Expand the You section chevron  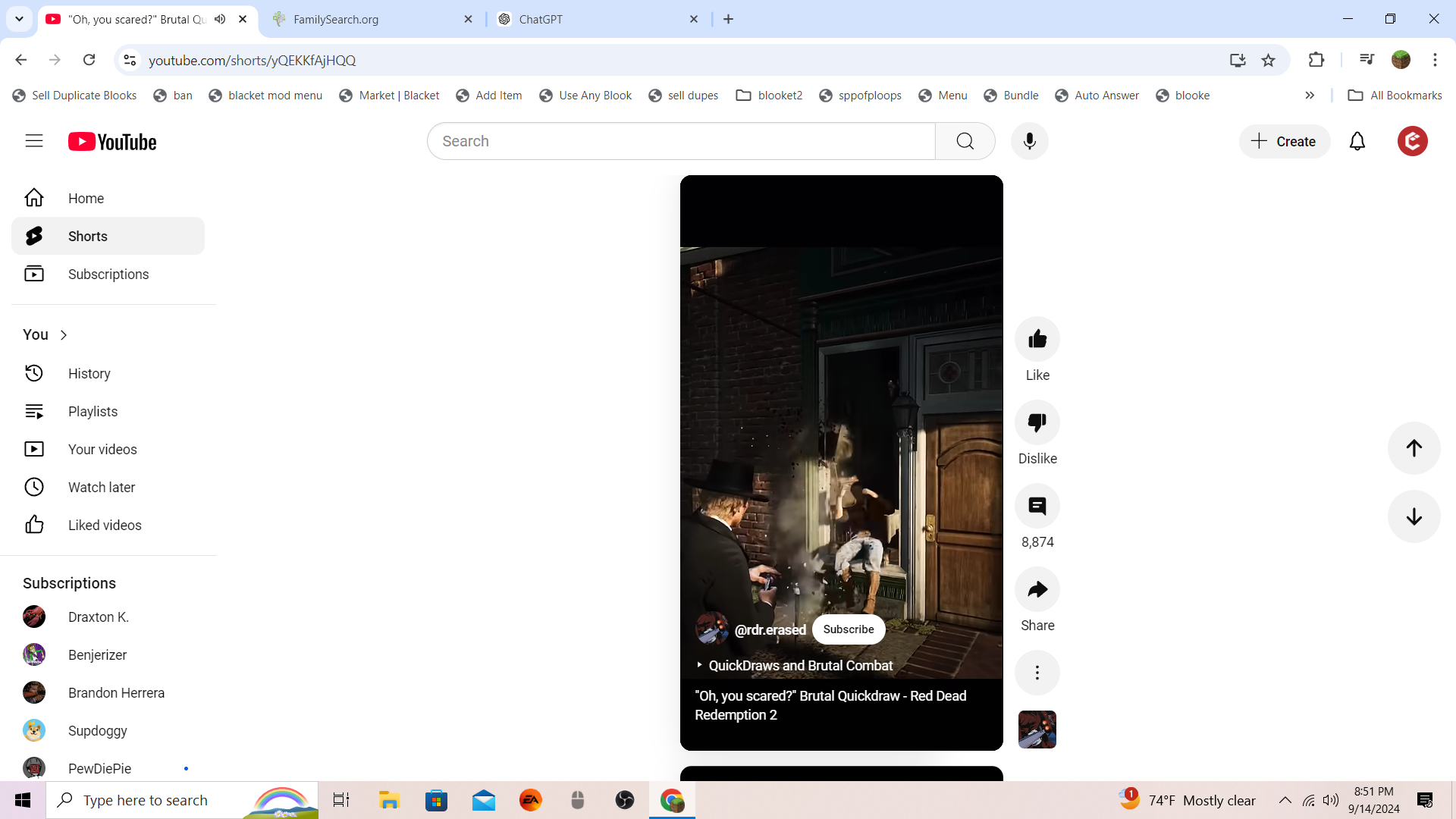coord(64,335)
